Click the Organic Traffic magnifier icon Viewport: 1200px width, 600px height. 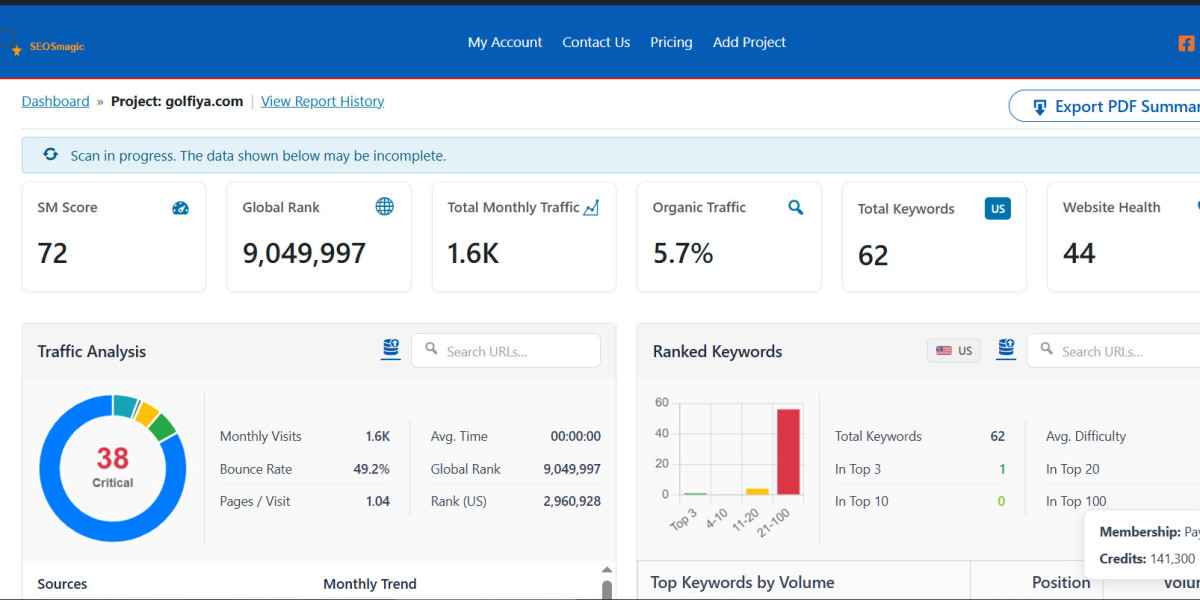[795, 208]
